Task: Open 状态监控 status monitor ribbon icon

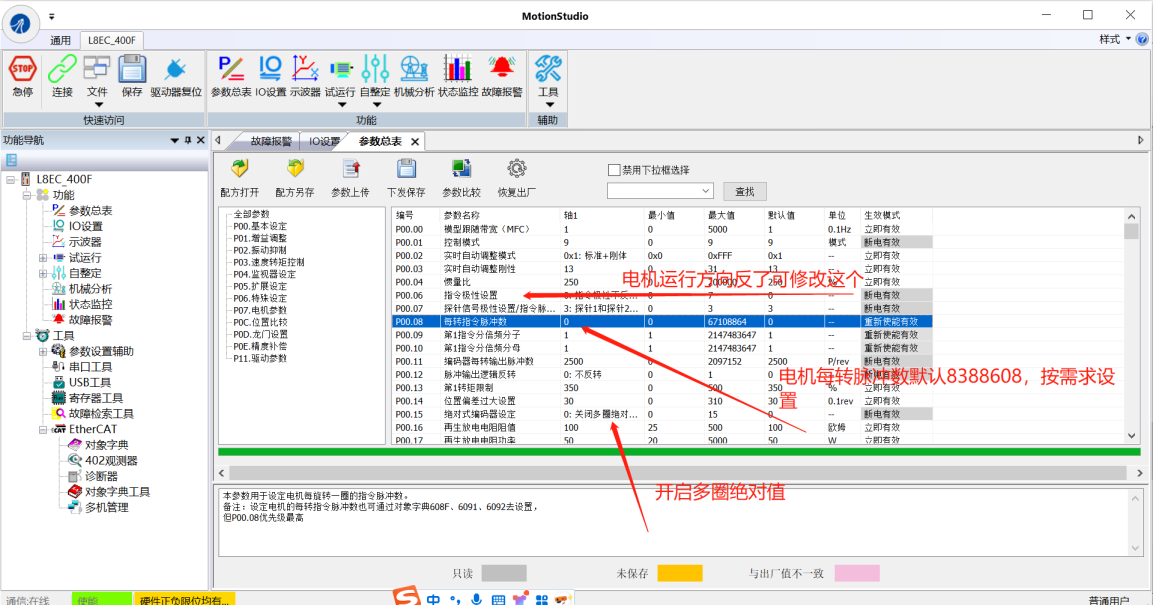Action: (x=457, y=68)
